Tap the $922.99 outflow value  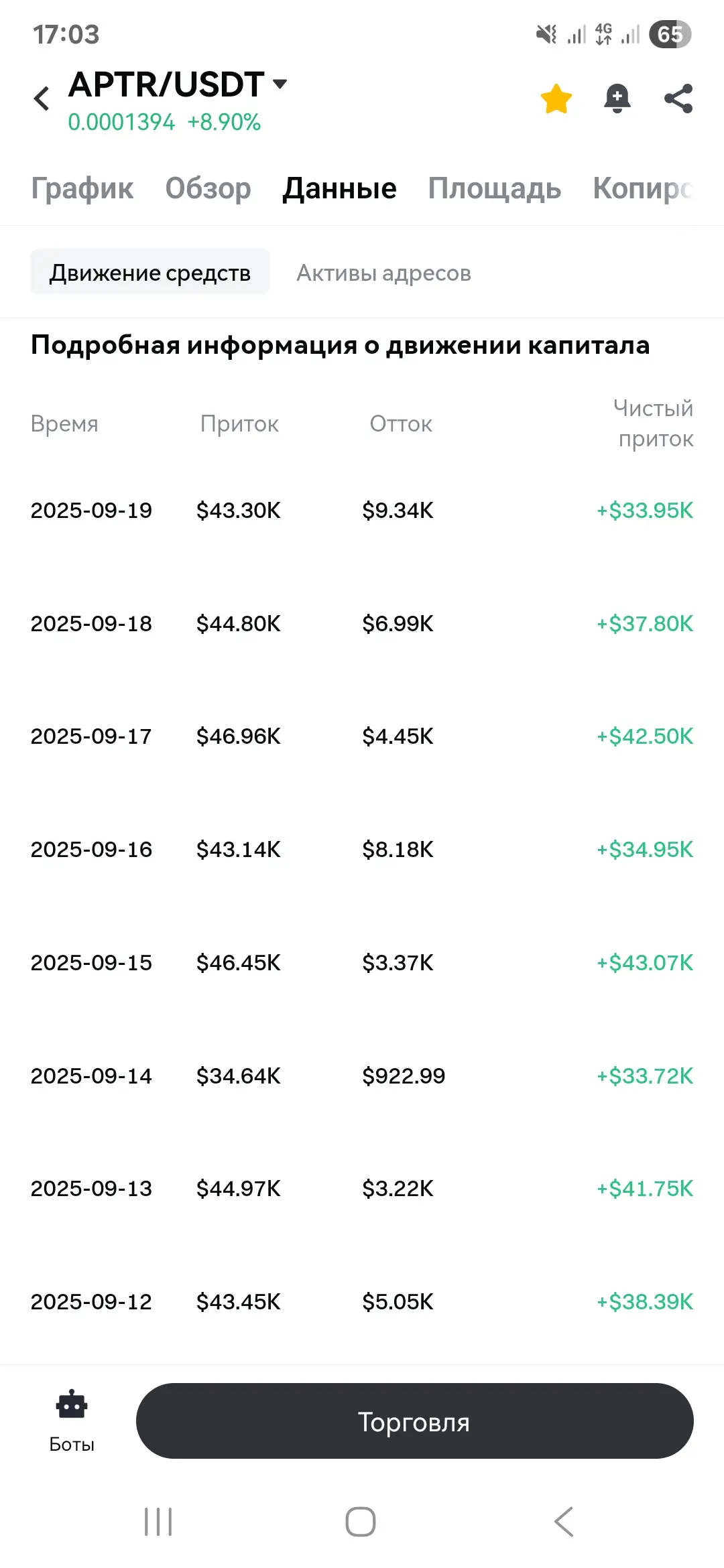404,1076
